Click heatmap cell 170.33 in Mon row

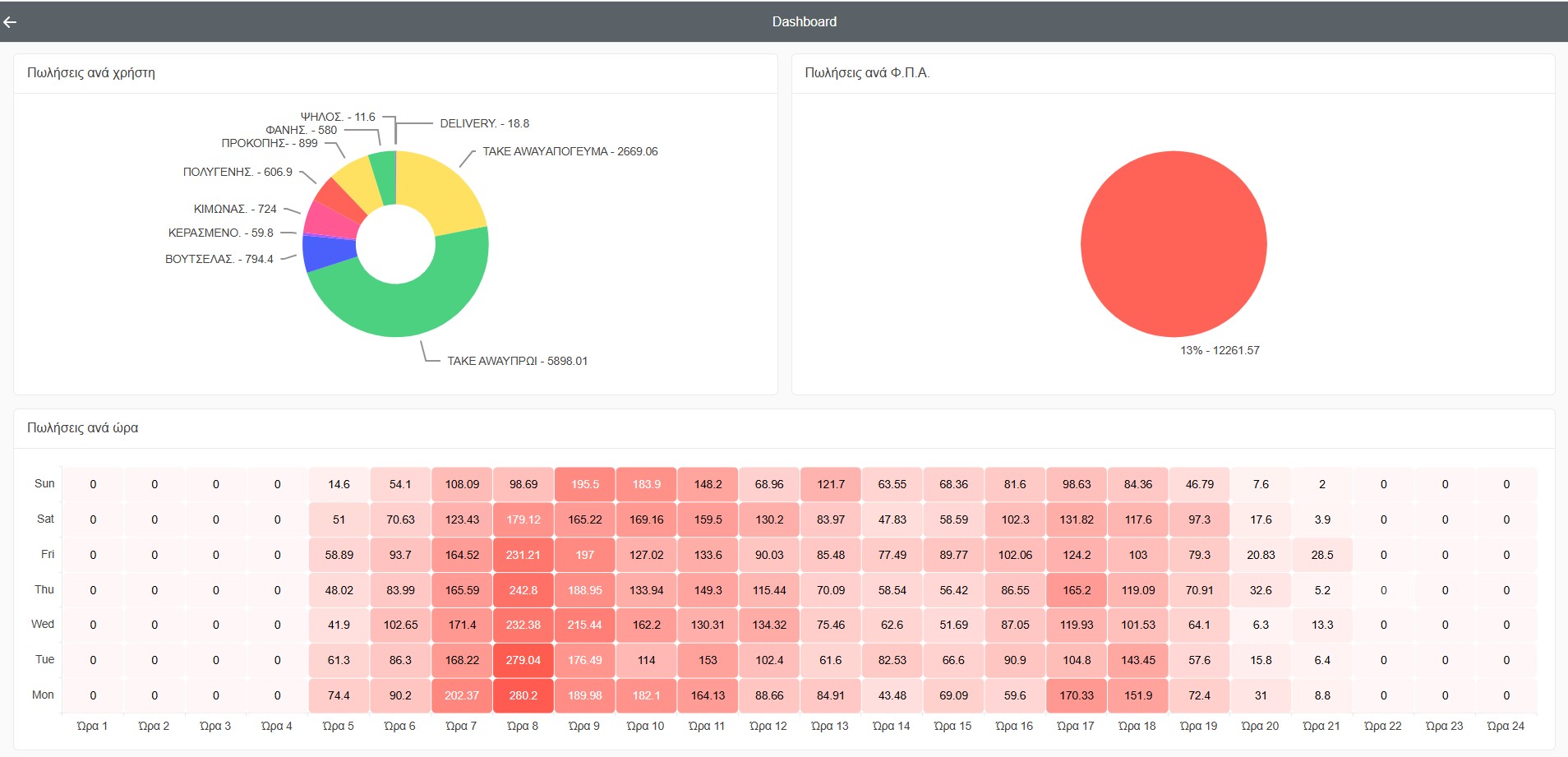coord(1077,695)
